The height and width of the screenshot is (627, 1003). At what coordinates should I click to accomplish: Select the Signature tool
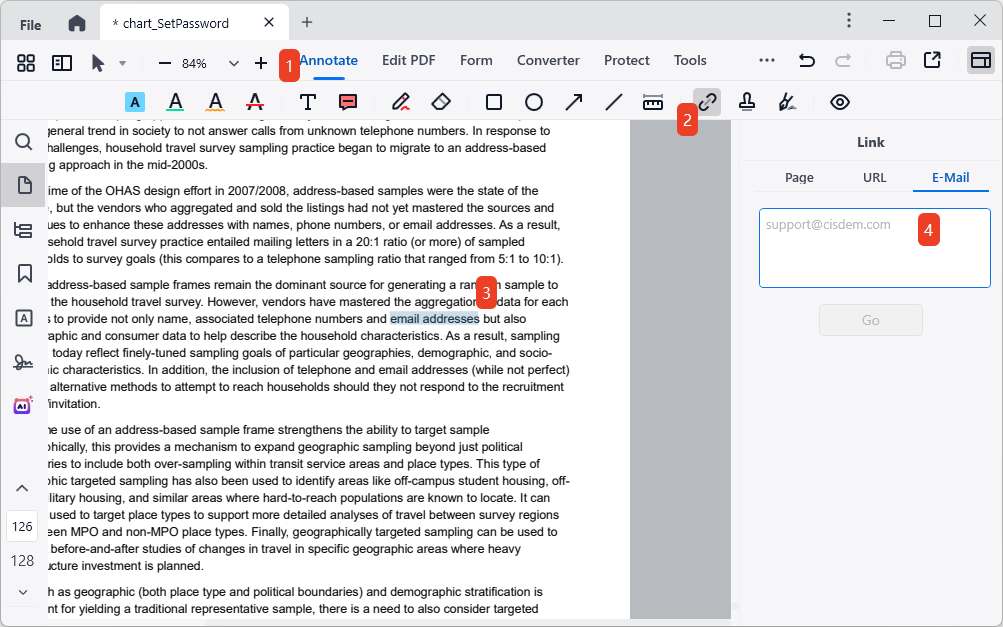tap(787, 101)
